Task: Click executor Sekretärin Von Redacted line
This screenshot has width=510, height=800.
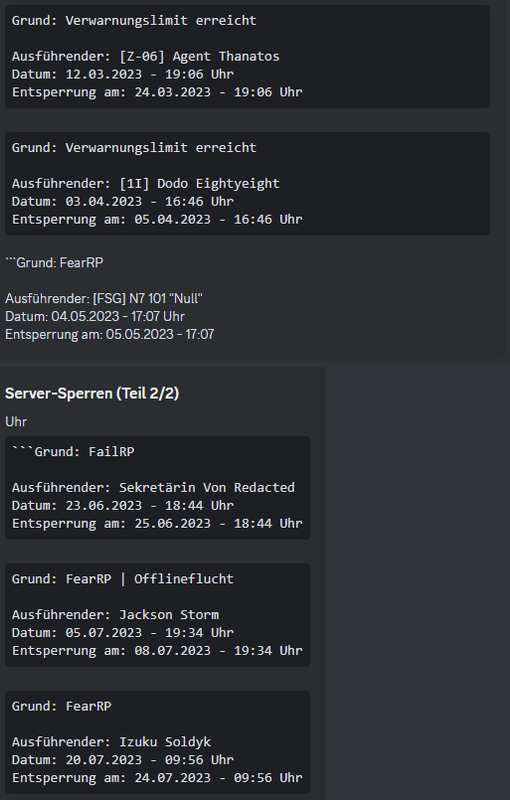Action: pos(154,488)
